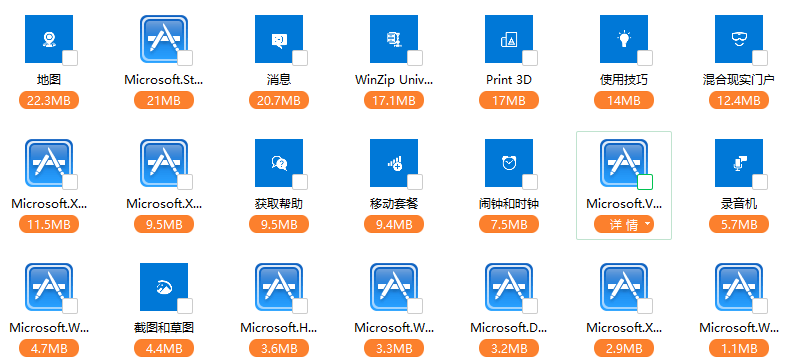Check the 混合现实门户 checkbox

point(760,58)
